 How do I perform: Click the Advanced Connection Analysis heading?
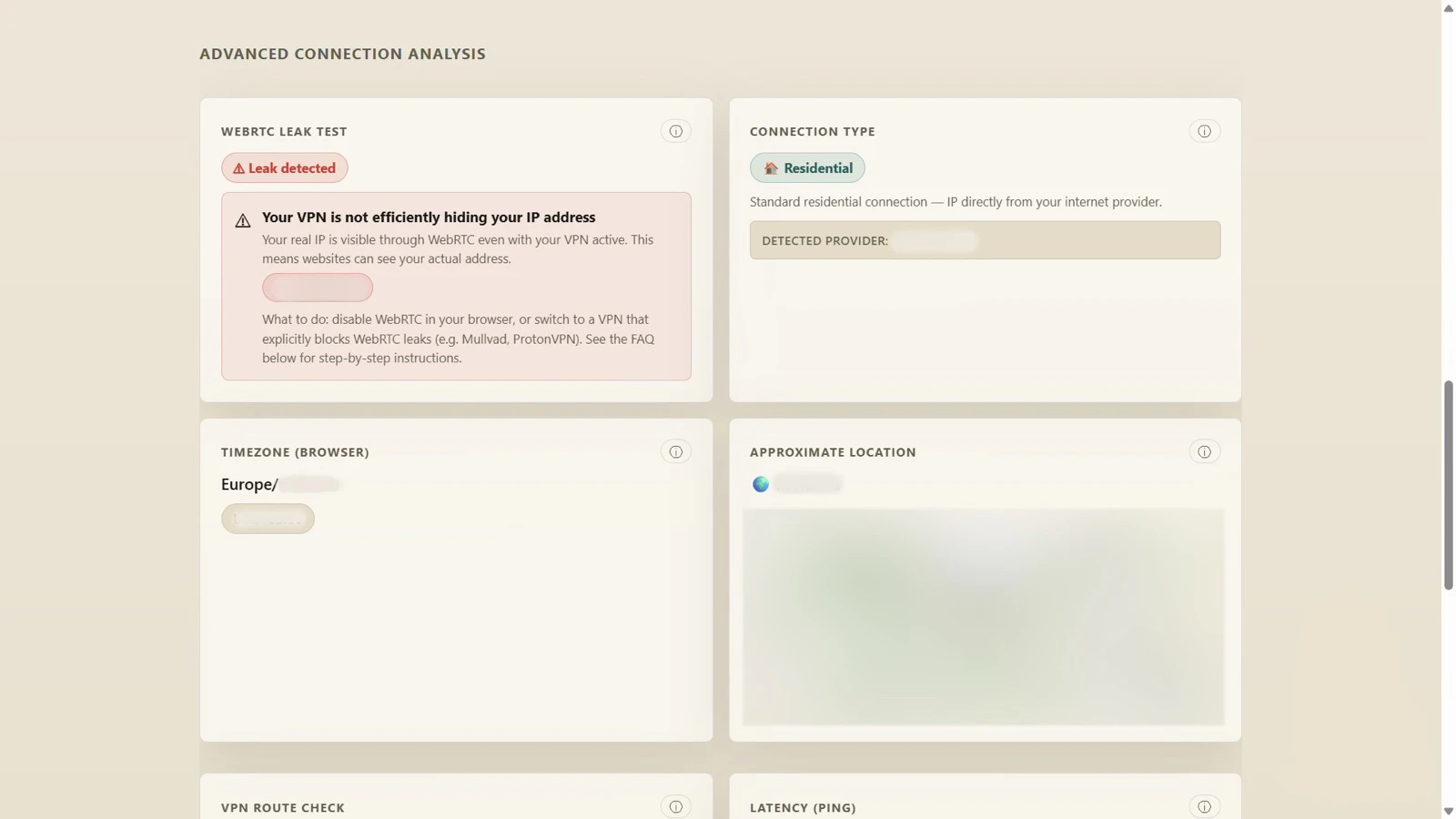(x=342, y=54)
